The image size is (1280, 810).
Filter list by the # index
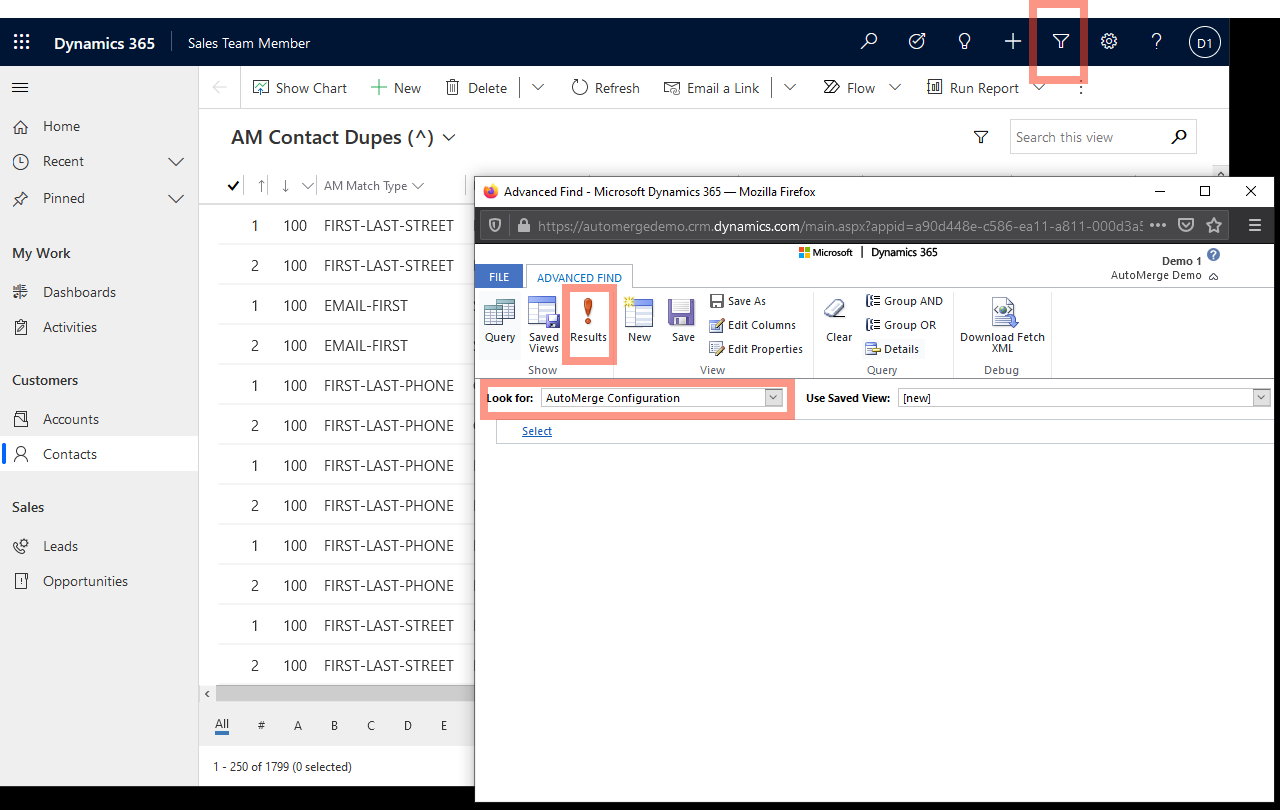[261, 726]
